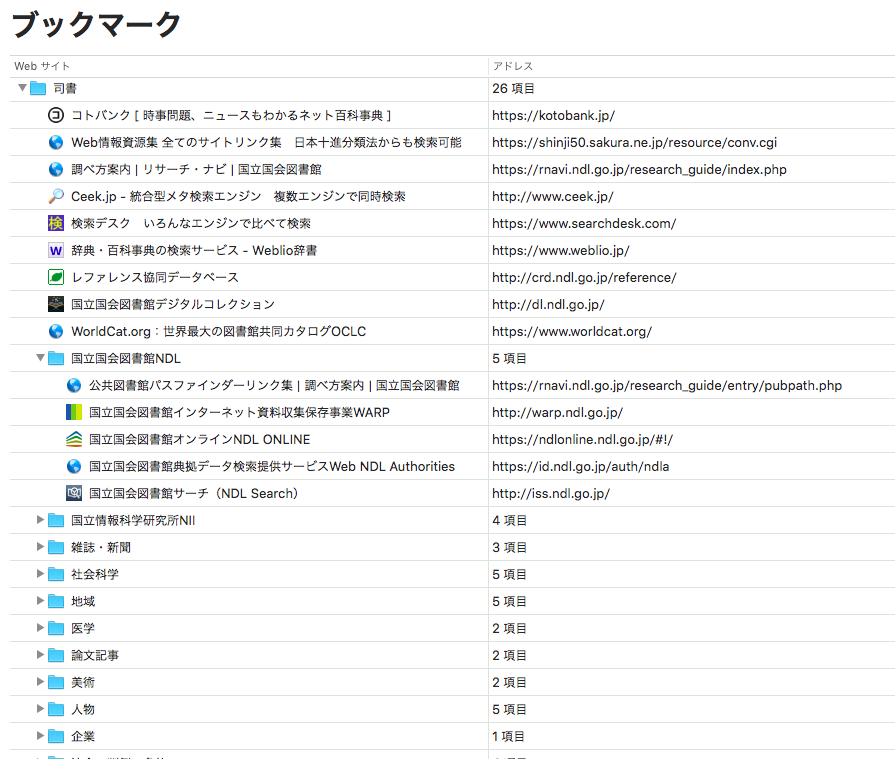Expand the 企業 folder
Viewport: 895px width, 759px height.
tap(40, 736)
